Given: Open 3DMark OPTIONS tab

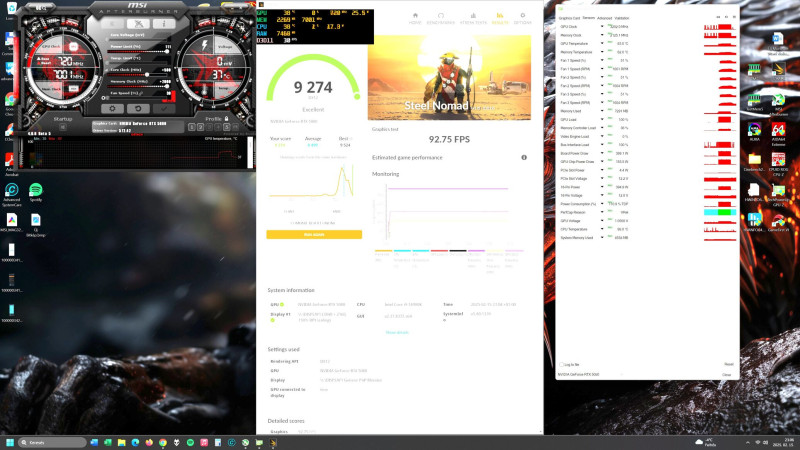Looking at the screenshot, I should point(522,19).
